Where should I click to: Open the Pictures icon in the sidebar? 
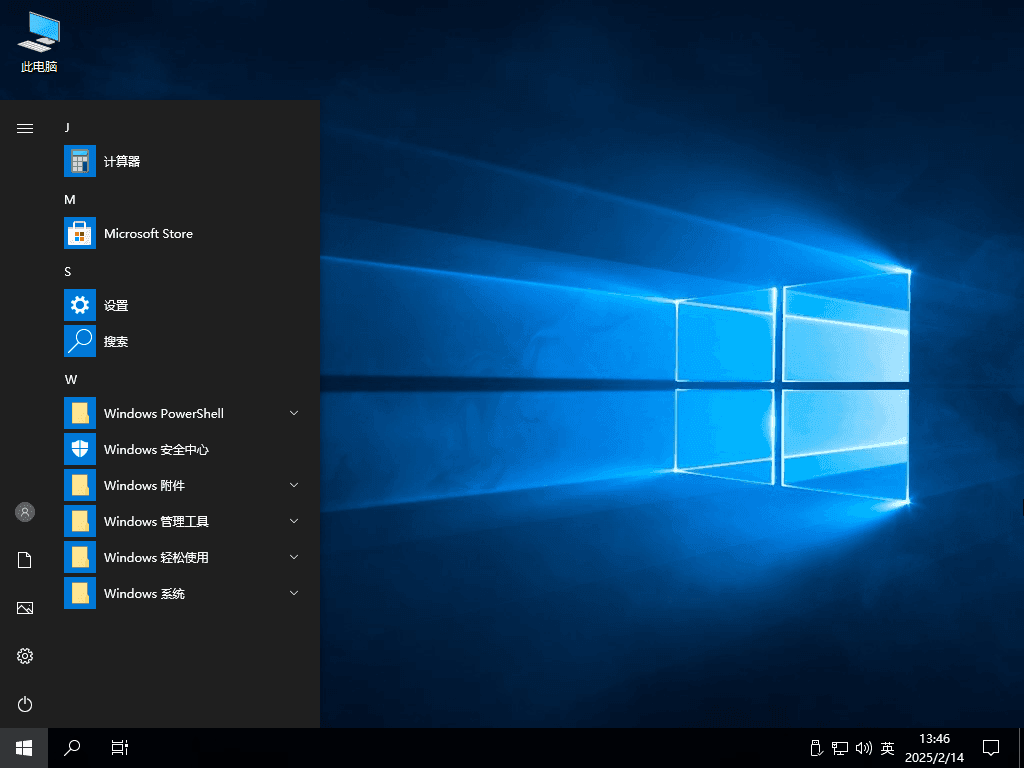point(24,607)
